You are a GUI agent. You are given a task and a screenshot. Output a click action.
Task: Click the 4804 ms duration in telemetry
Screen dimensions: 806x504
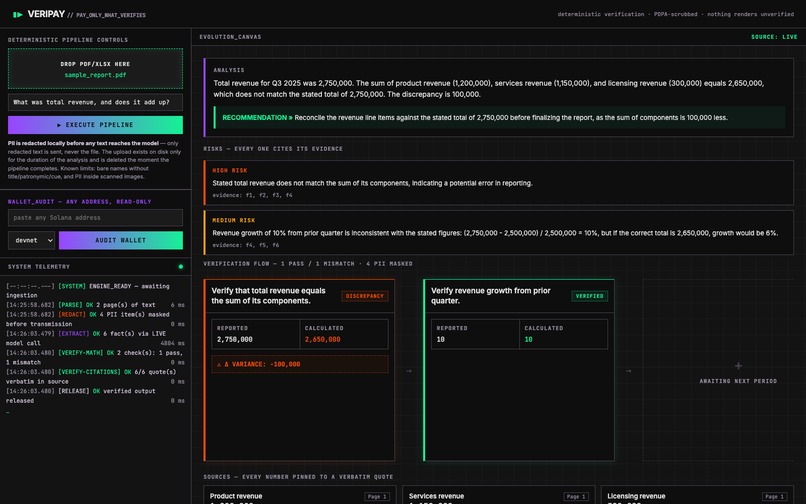tap(172, 343)
